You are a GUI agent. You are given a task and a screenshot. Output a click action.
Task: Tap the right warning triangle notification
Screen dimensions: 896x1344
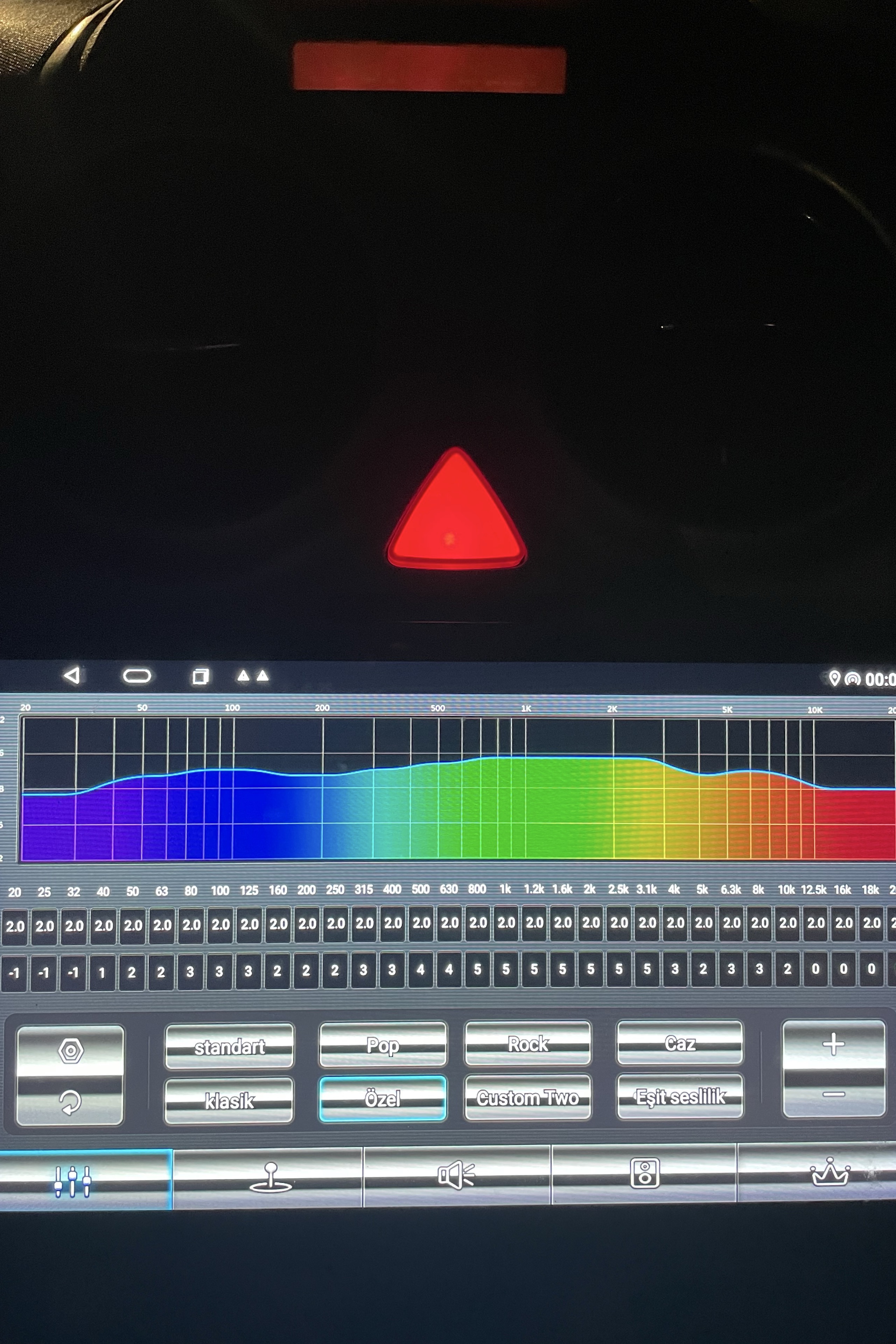point(262,676)
